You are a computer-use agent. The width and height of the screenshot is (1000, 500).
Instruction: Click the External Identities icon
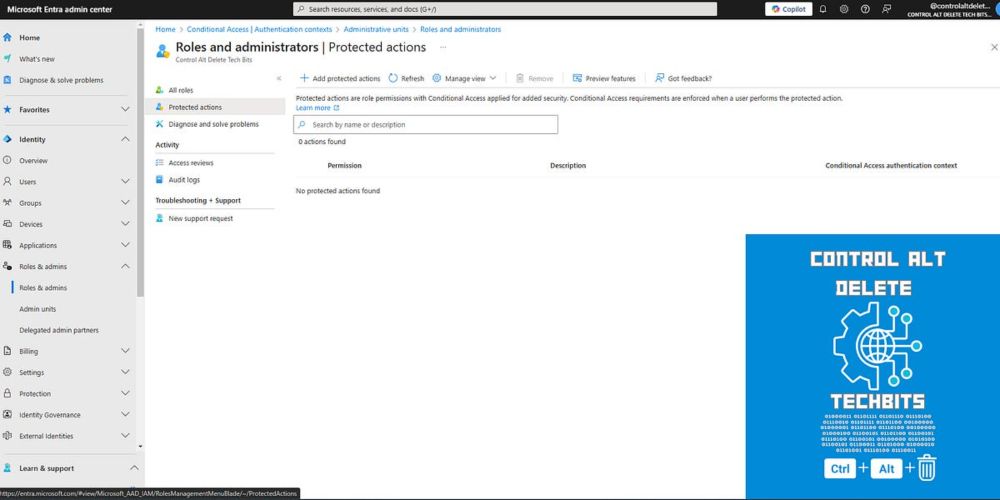coord(8,436)
